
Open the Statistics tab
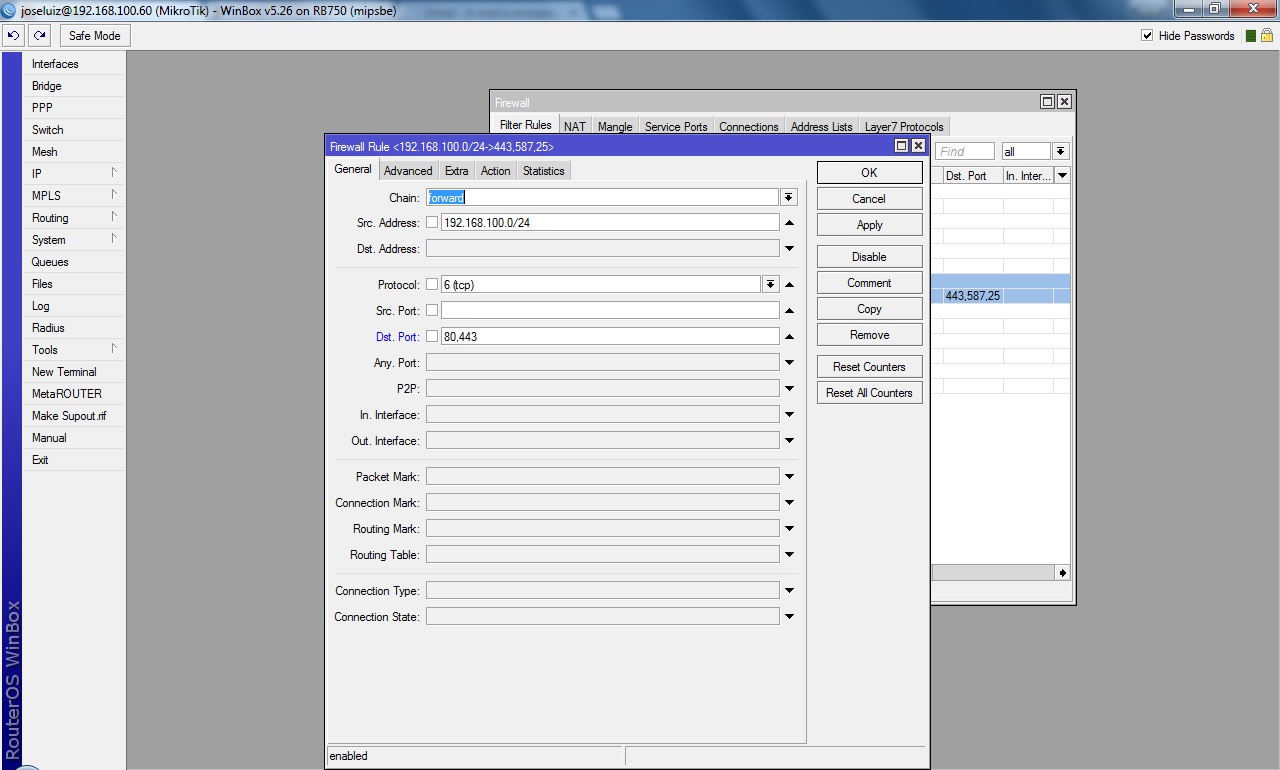pyautogui.click(x=544, y=171)
